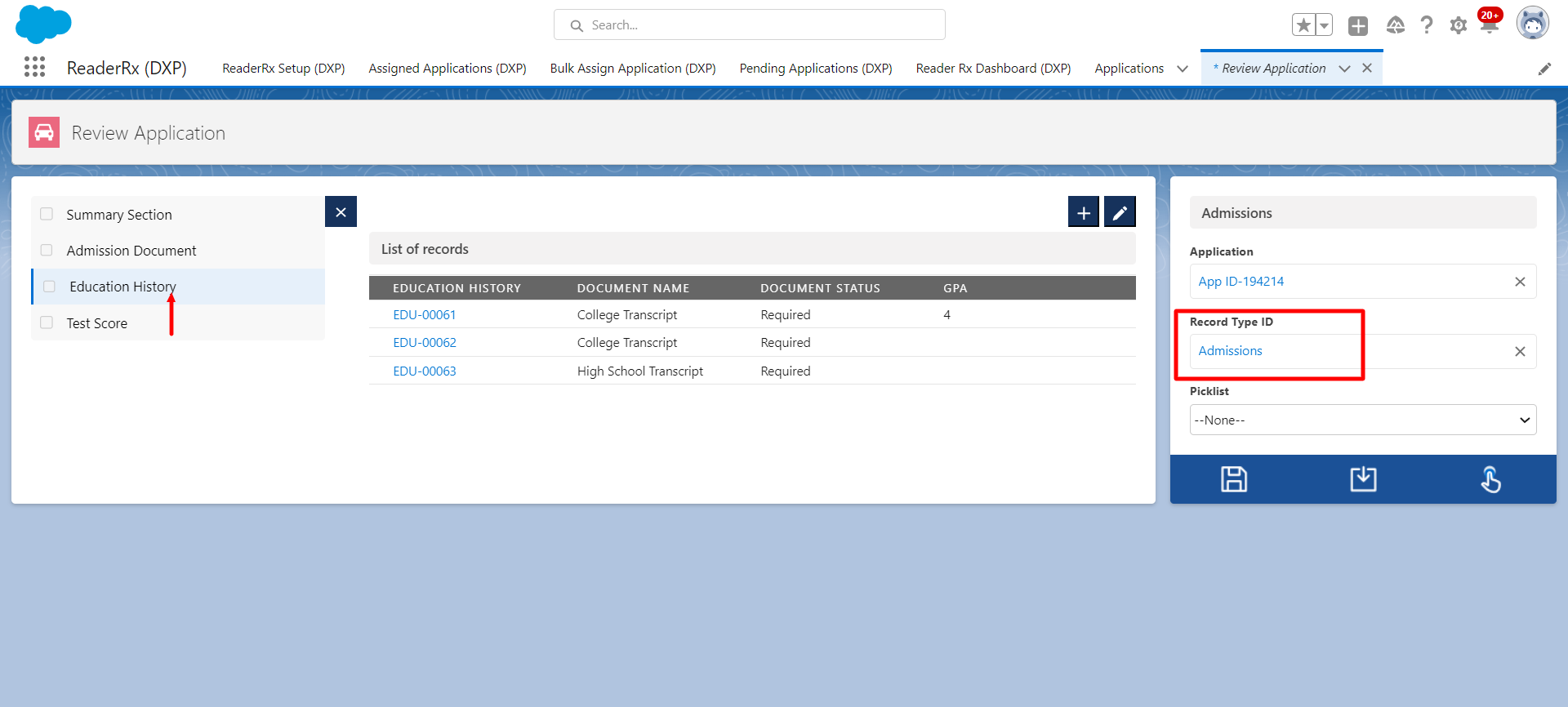
Task: Open the Help question mark icon
Action: [1426, 25]
